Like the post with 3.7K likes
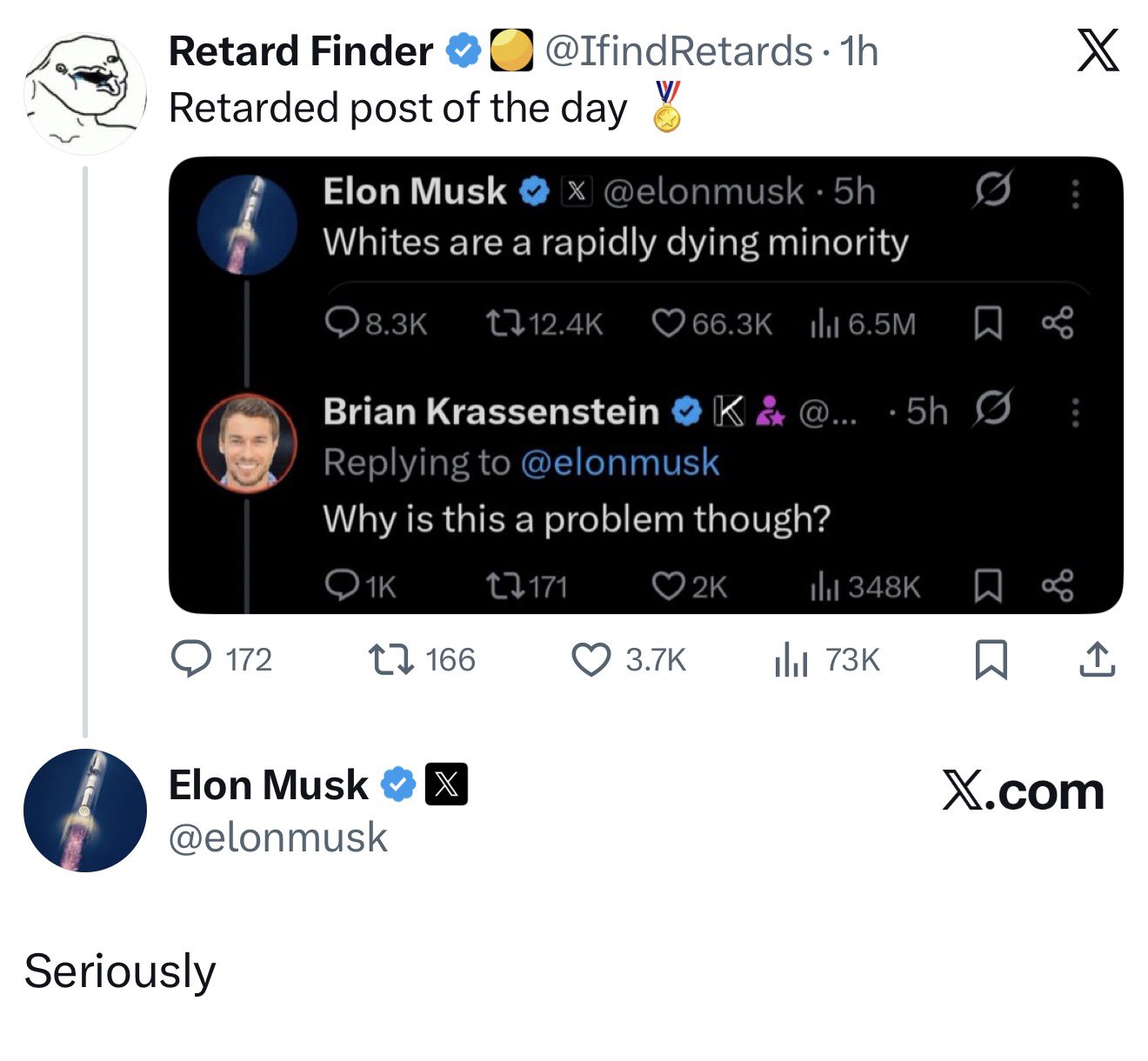 591,659
